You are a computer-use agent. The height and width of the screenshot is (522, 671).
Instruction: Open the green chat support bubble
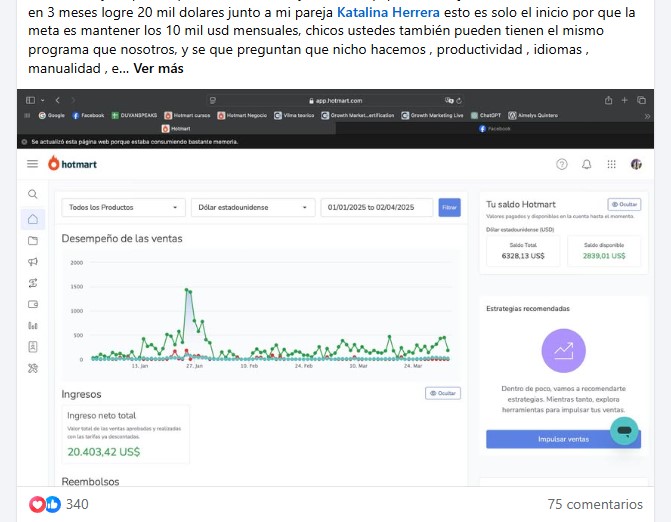[624, 431]
